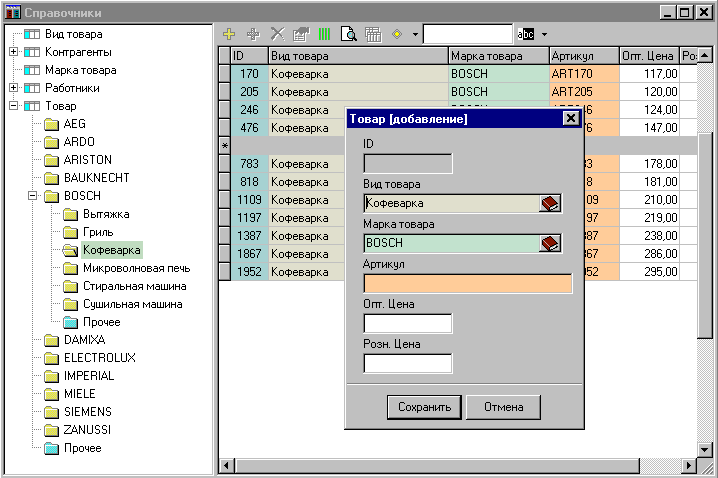Image resolution: width=718 pixels, height=478 pixels.
Task: Select the AEG folder
Action: click(x=75, y=124)
